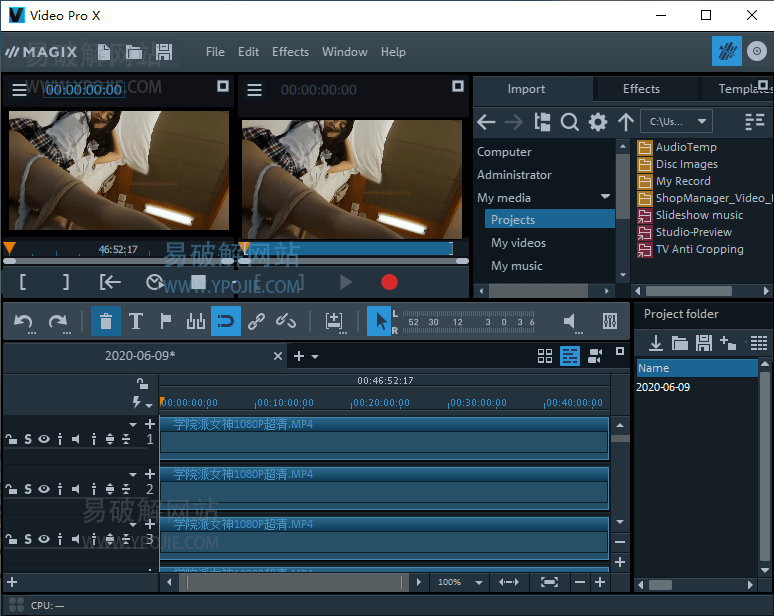
Task: Open the source monitor hamburger menu
Action: point(19,90)
